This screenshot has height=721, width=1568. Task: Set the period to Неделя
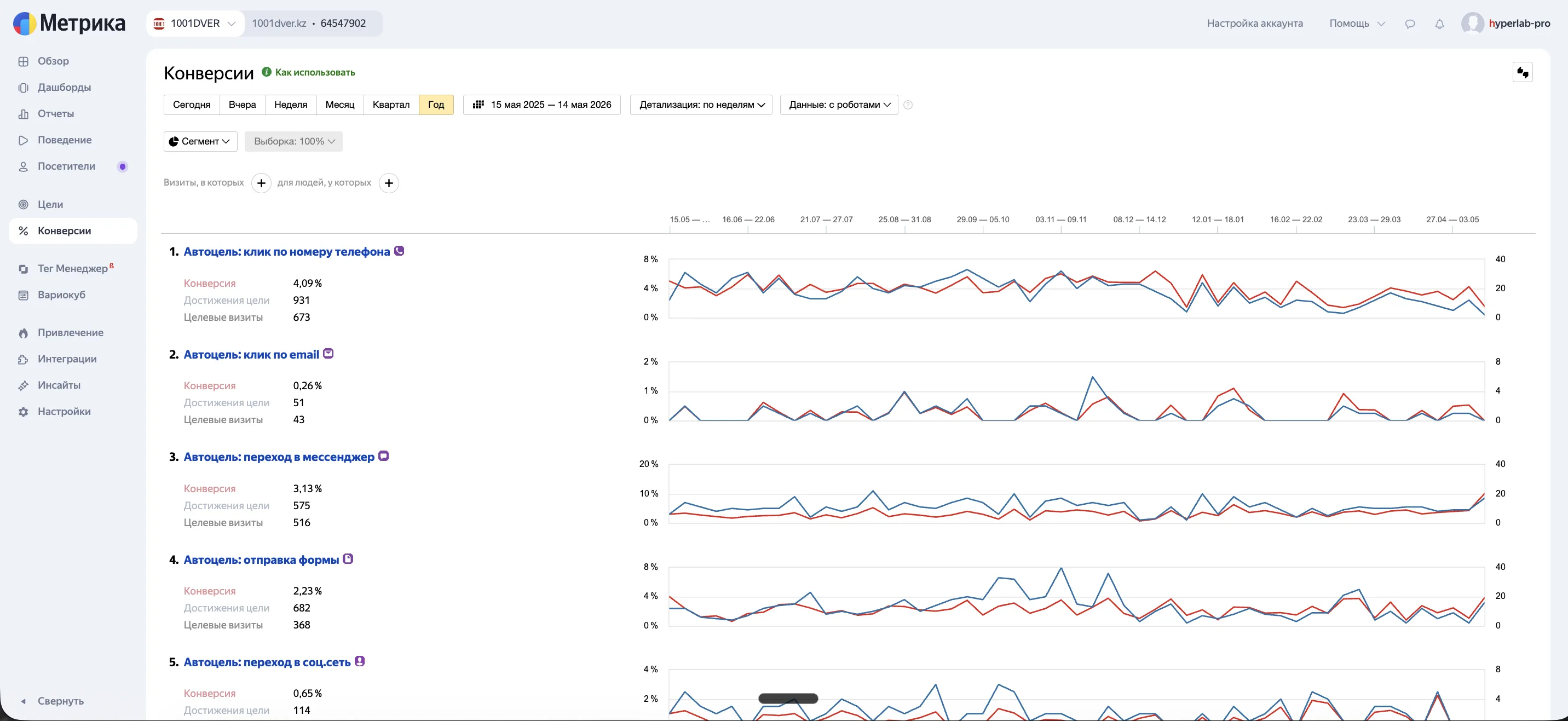tap(290, 105)
